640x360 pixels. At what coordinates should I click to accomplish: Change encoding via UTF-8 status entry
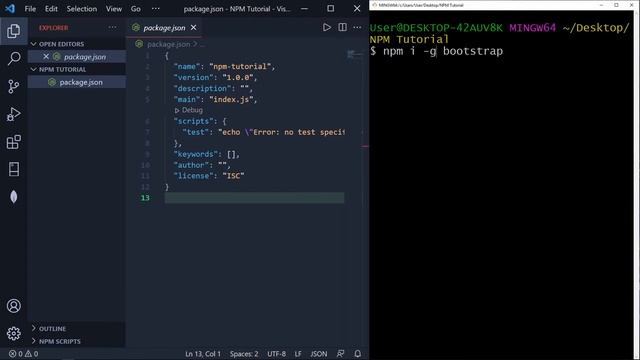(x=276, y=354)
